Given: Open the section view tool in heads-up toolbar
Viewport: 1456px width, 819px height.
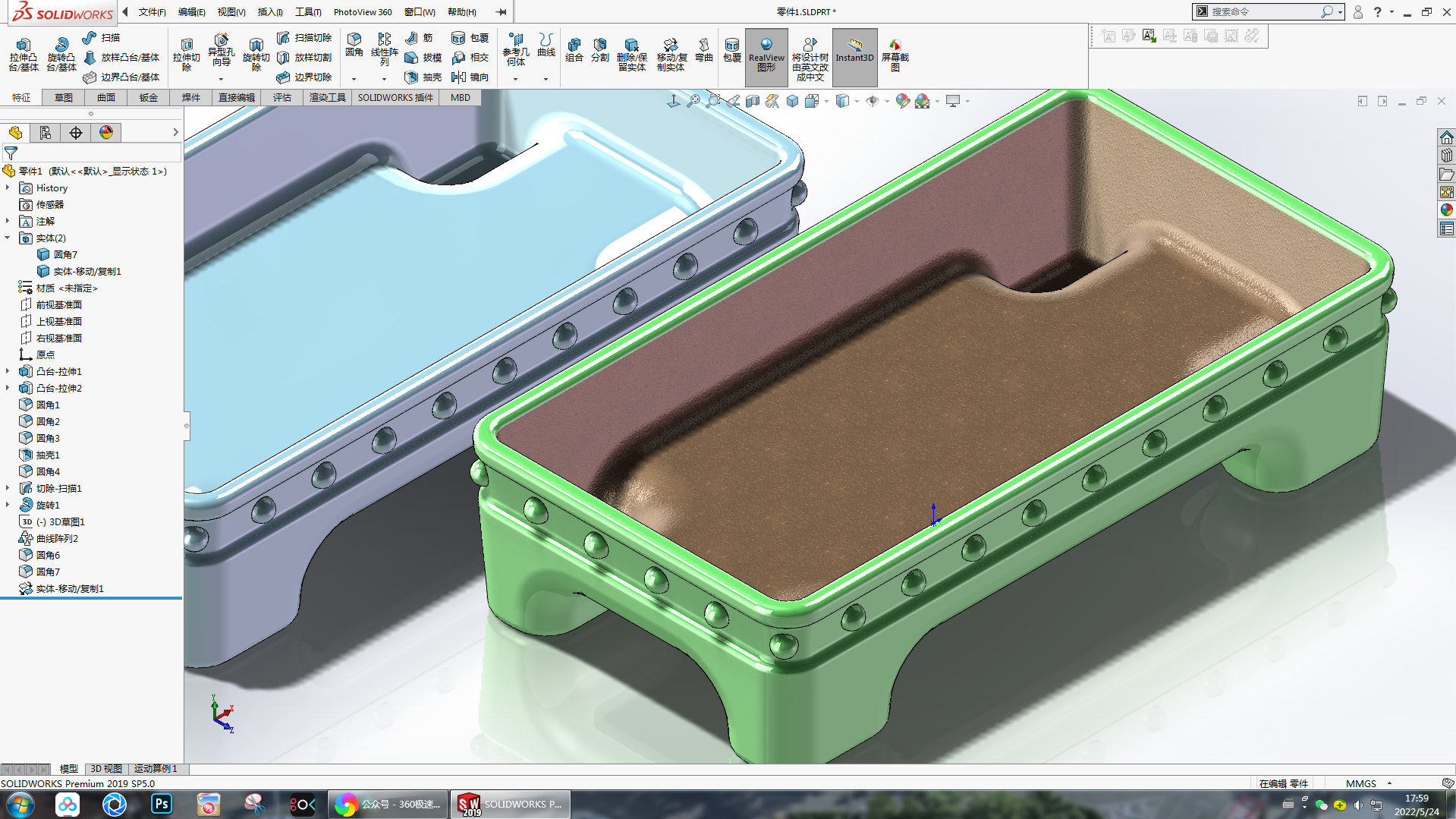Looking at the screenshot, I should (753, 101).
